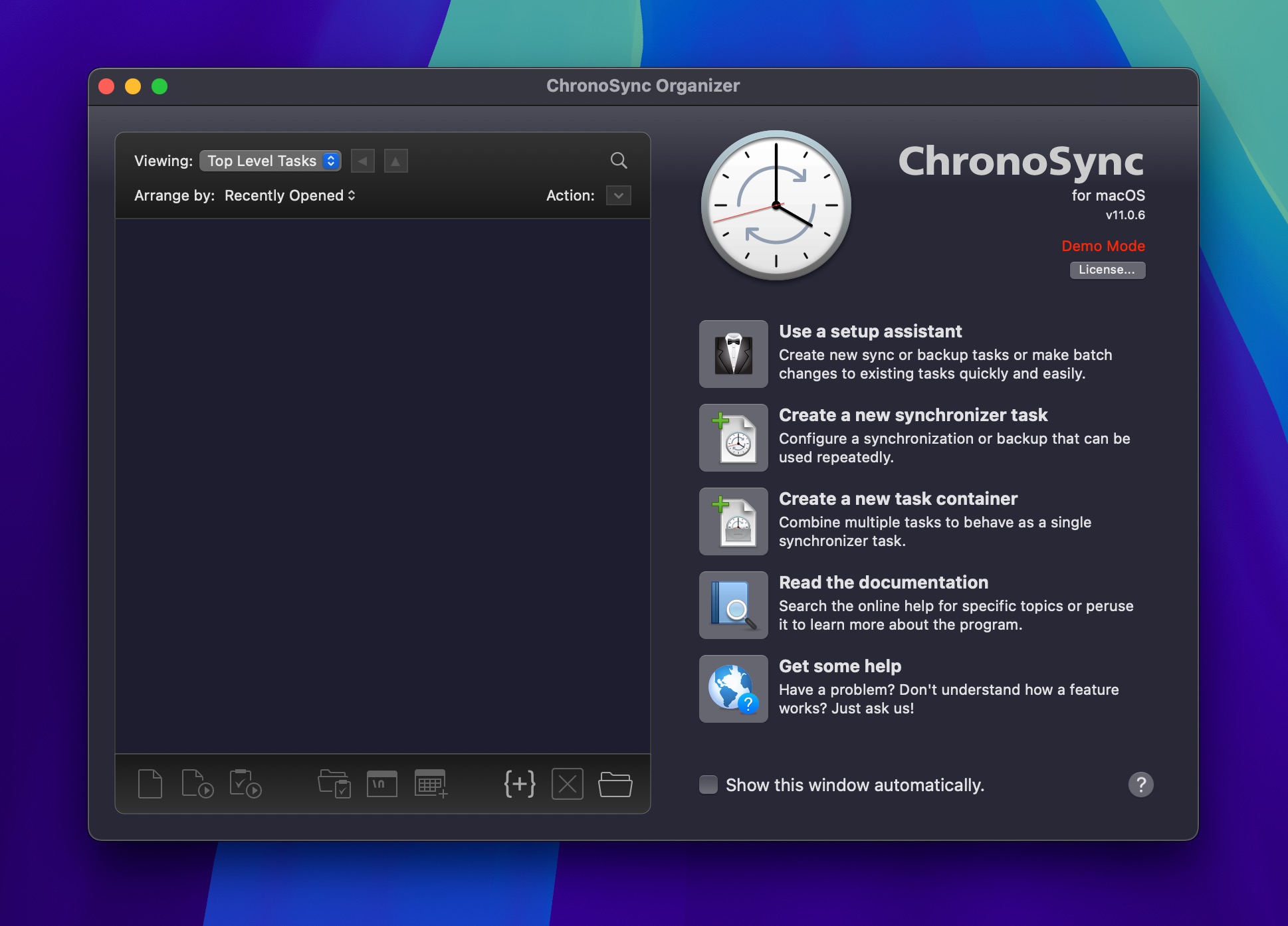This screenshot has height=926, width=1288.
Task: Open the License dialog
Action: point(1107,270)
